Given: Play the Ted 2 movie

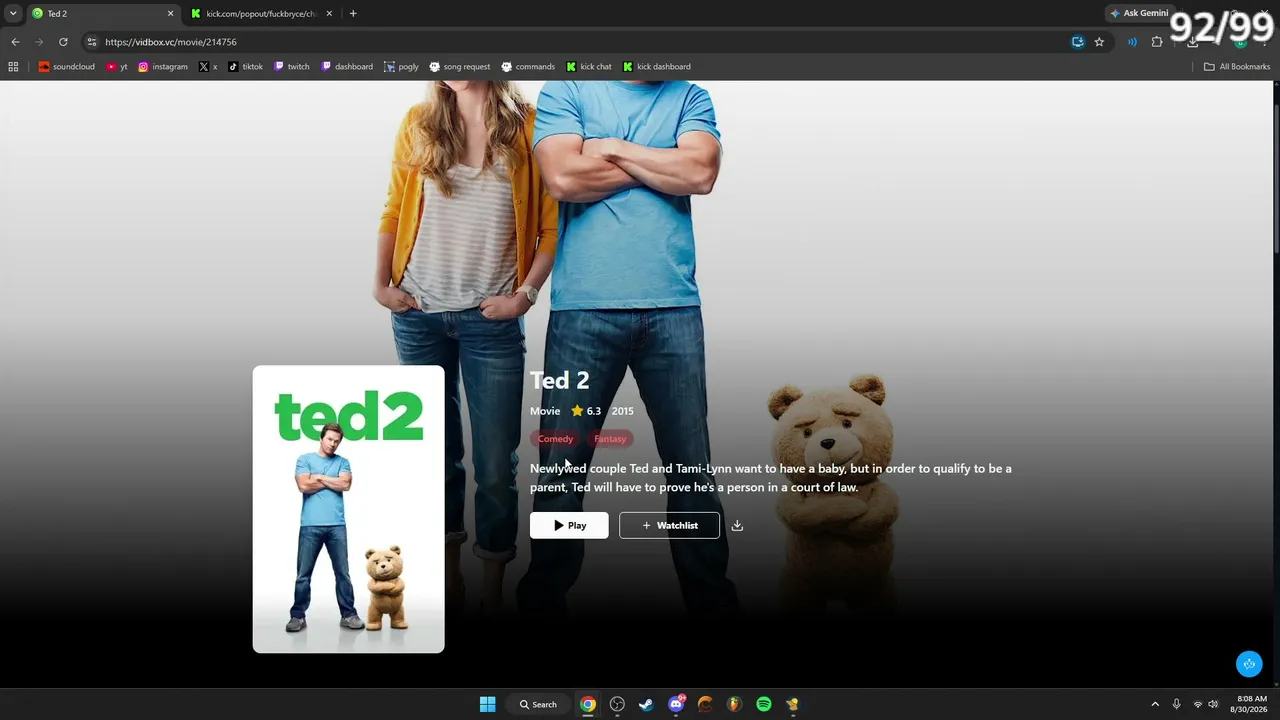Looking at the screenshot, I should coord(569,525).
